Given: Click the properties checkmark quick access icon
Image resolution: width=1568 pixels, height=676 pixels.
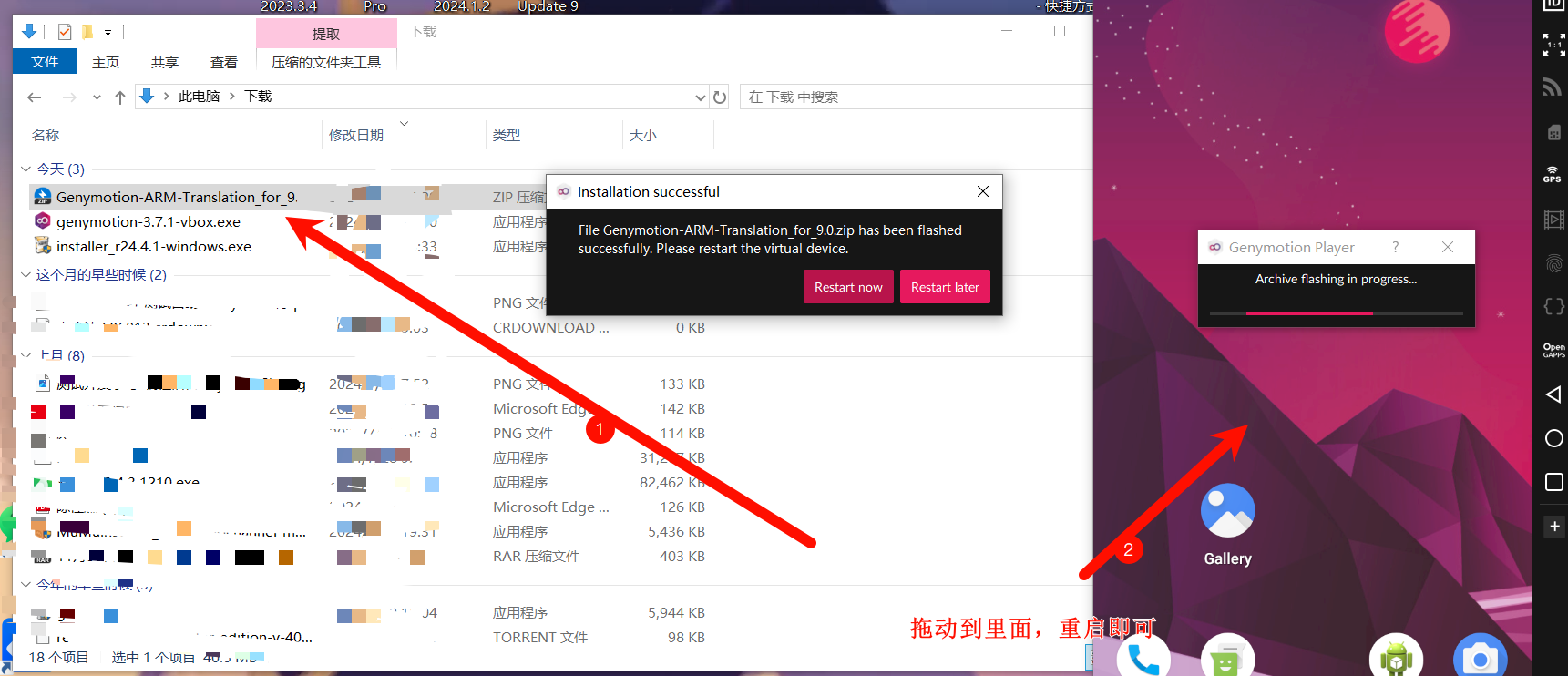Looking at the screenshot, I should (65, 32).
